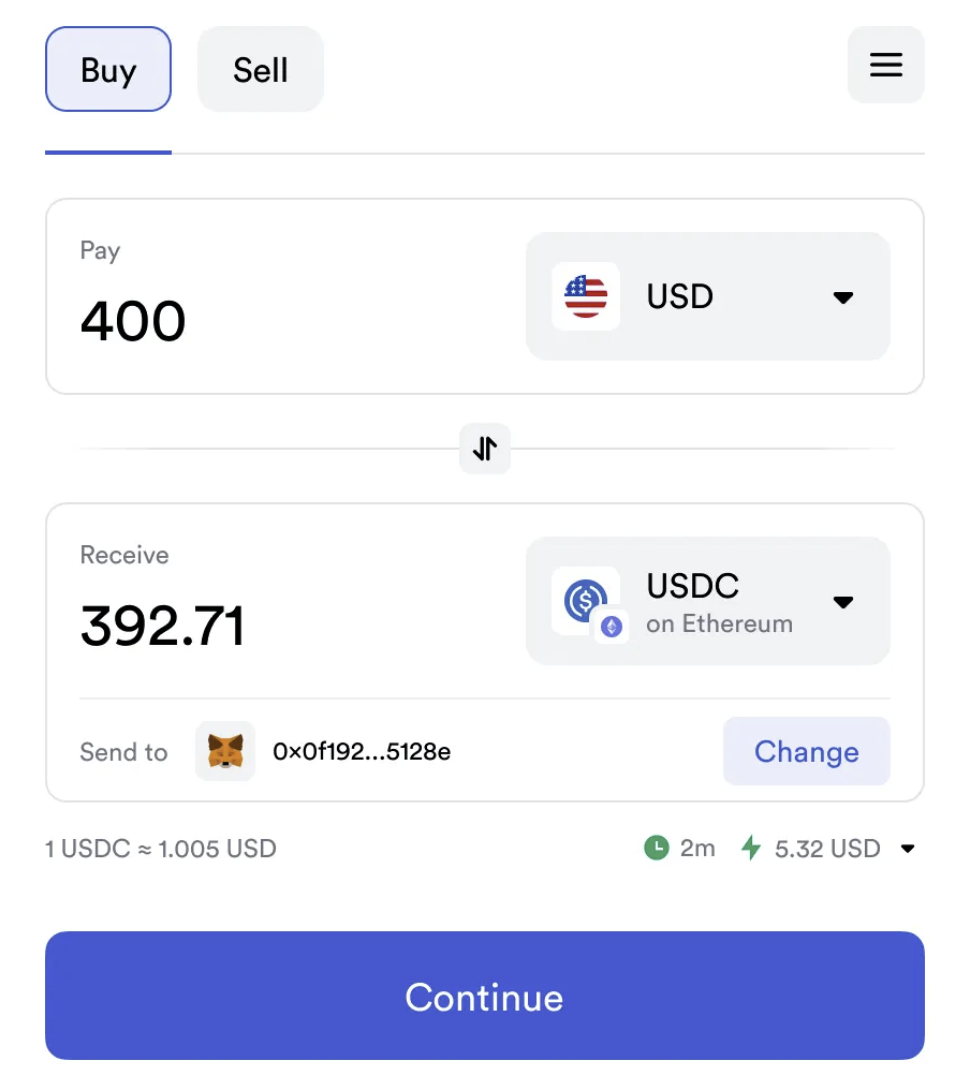Click the 2m processing time label
The height and width of the screenshot is (1088, 976).
pyautogui.click(x=697, y=848)
